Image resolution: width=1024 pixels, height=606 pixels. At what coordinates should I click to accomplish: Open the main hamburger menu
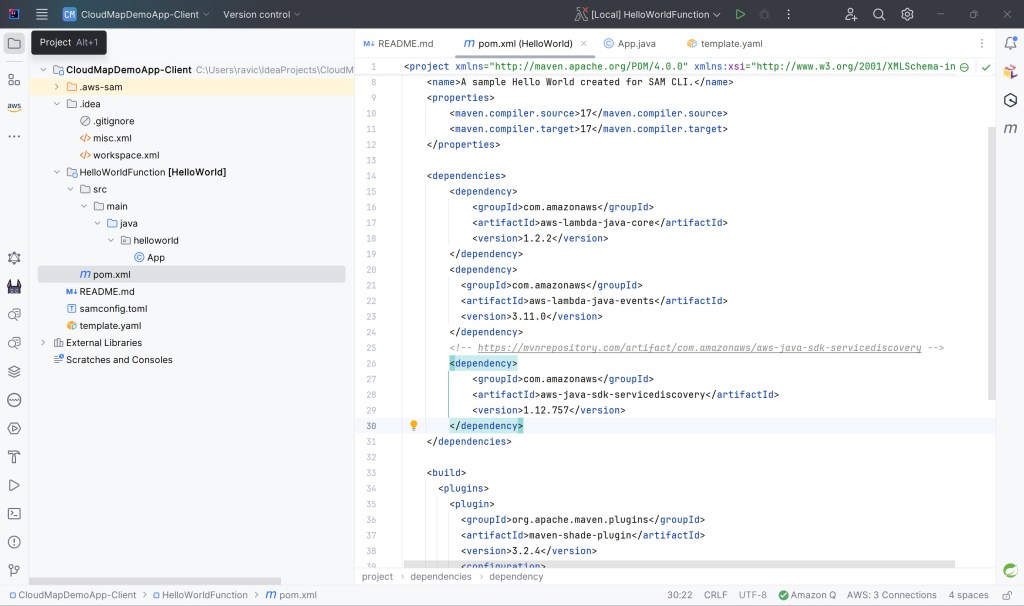tap(41, 15)
